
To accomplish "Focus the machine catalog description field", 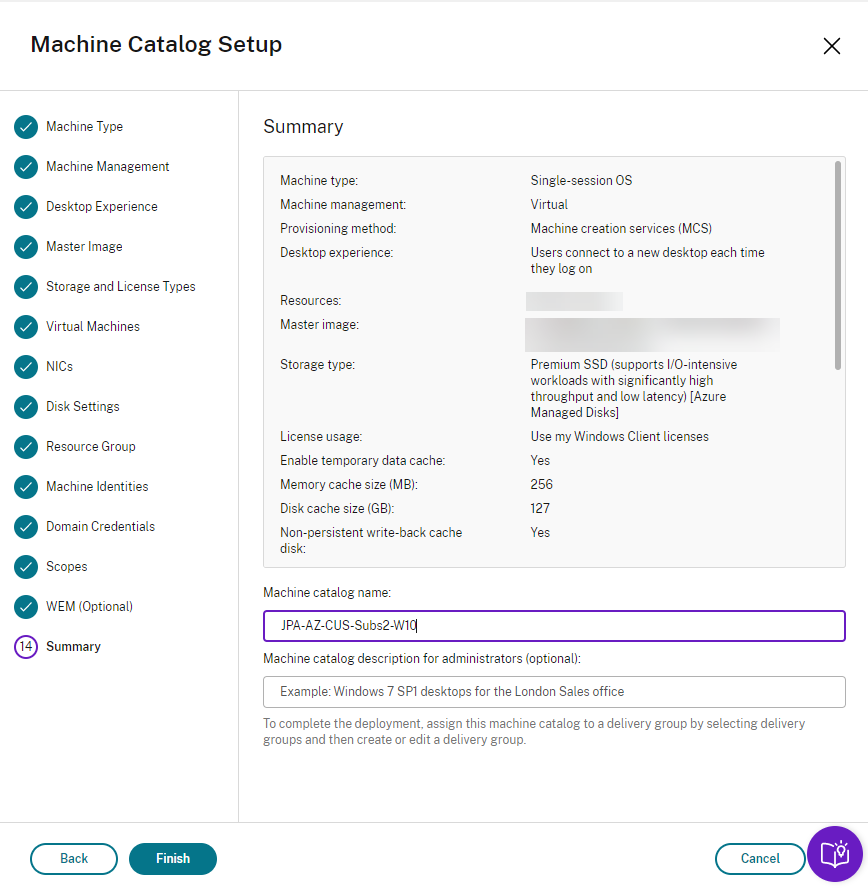I will (554, 692).
